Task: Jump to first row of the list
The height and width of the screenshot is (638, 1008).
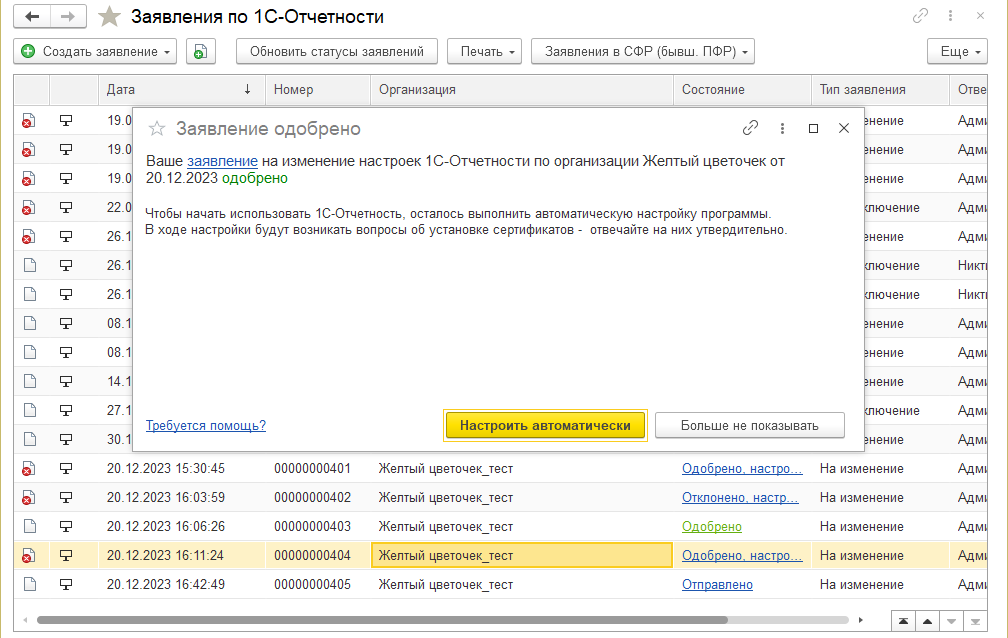Action: 903,621
